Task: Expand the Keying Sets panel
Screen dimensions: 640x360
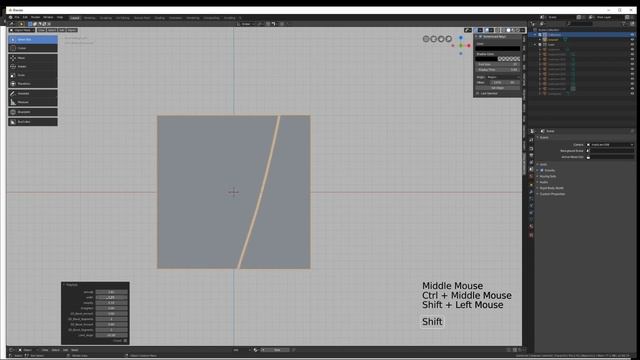Action: pyautogui.click(x=548, y=176)
